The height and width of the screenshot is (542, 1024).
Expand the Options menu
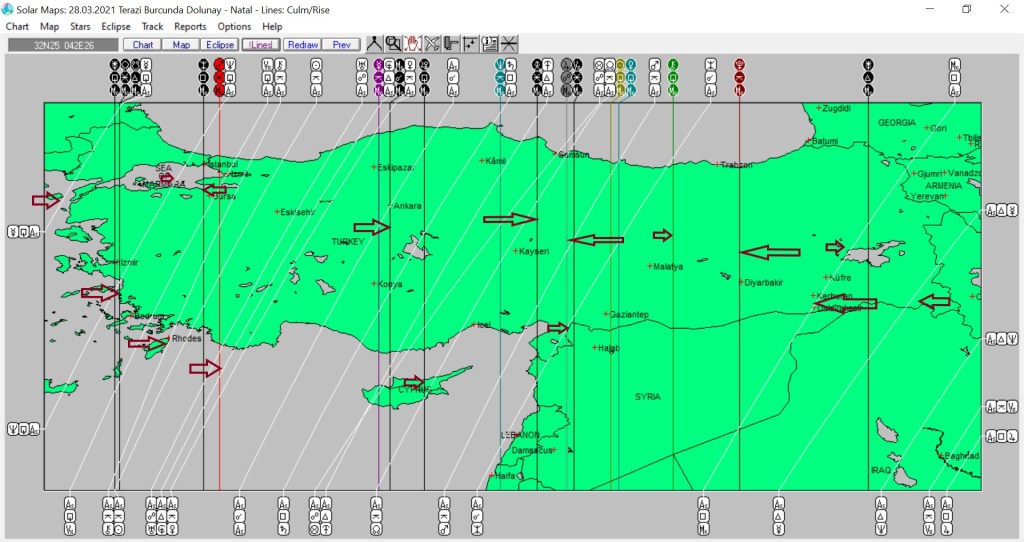[234, 26]
